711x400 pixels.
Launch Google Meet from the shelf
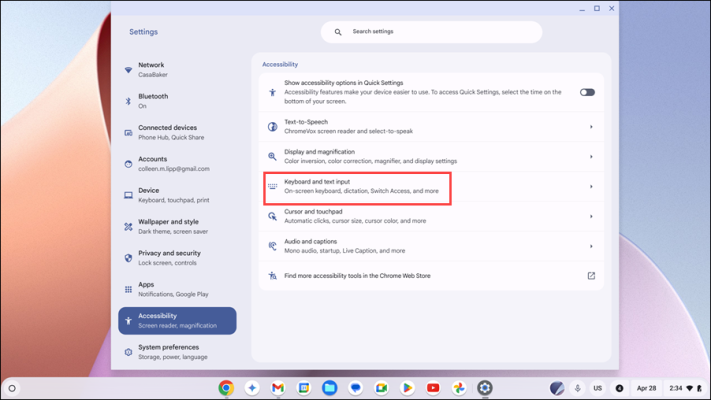click(381, 388)
